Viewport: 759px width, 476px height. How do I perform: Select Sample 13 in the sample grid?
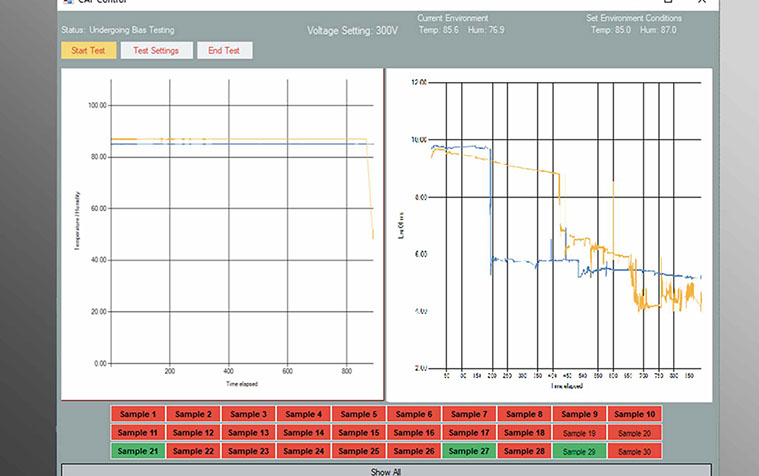pos(249,433)
